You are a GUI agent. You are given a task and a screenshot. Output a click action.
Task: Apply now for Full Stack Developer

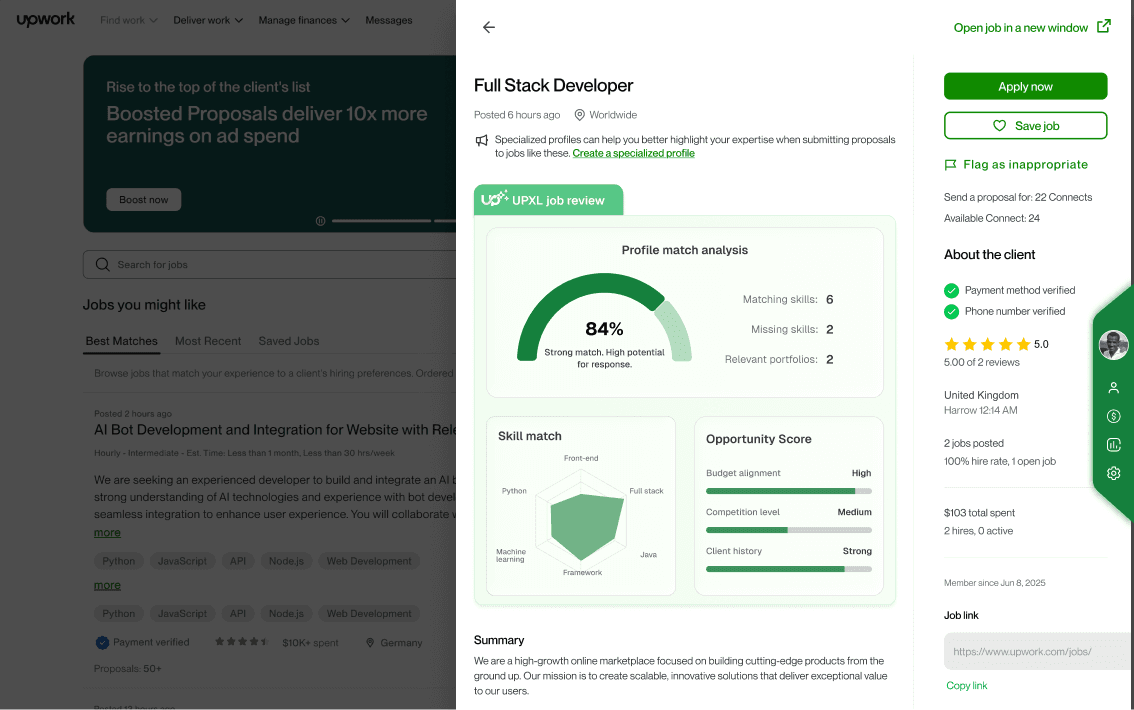[x=1025, y=86]
